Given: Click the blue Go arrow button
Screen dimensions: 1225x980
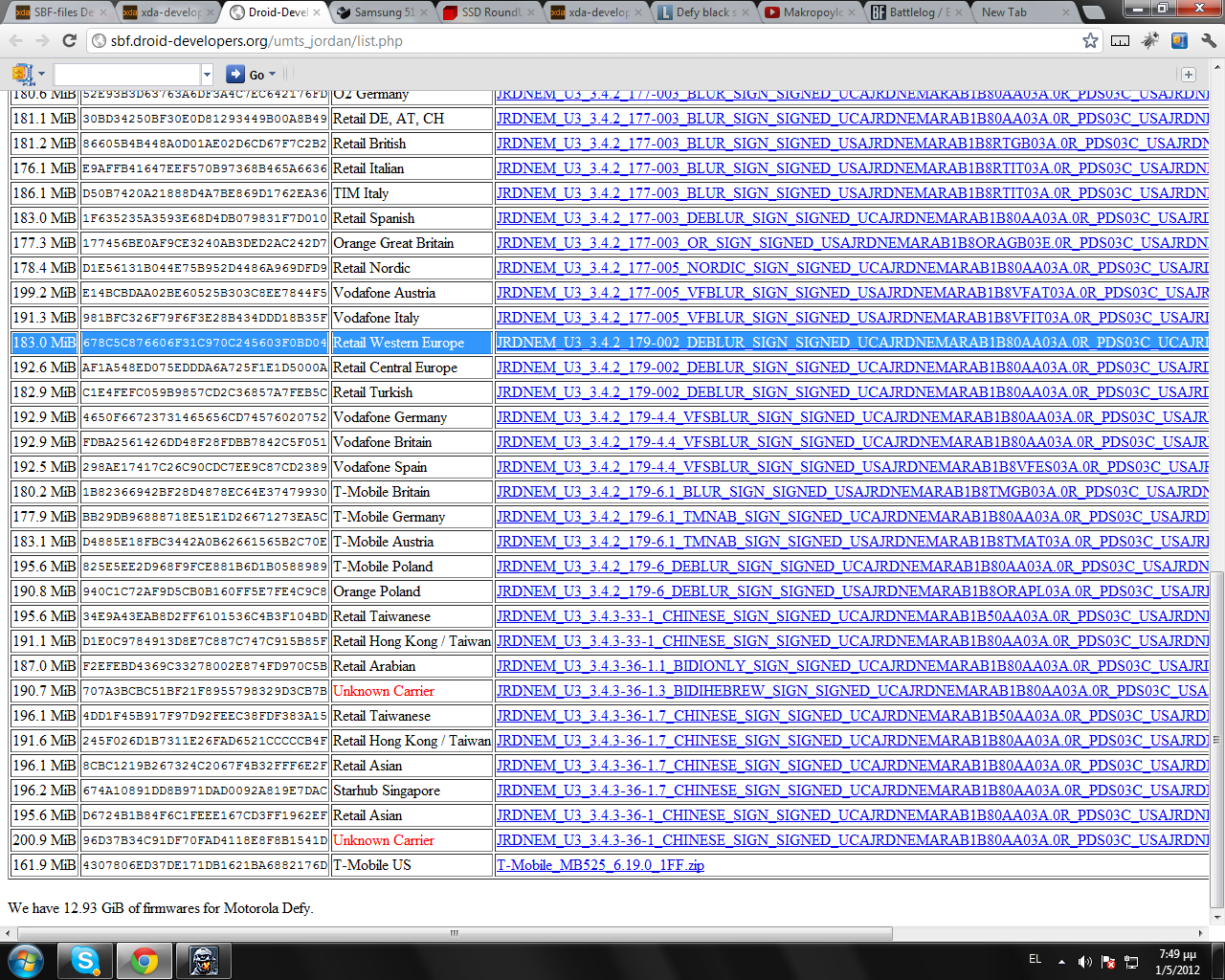Looking at the screenshot, I should point(235,74).
